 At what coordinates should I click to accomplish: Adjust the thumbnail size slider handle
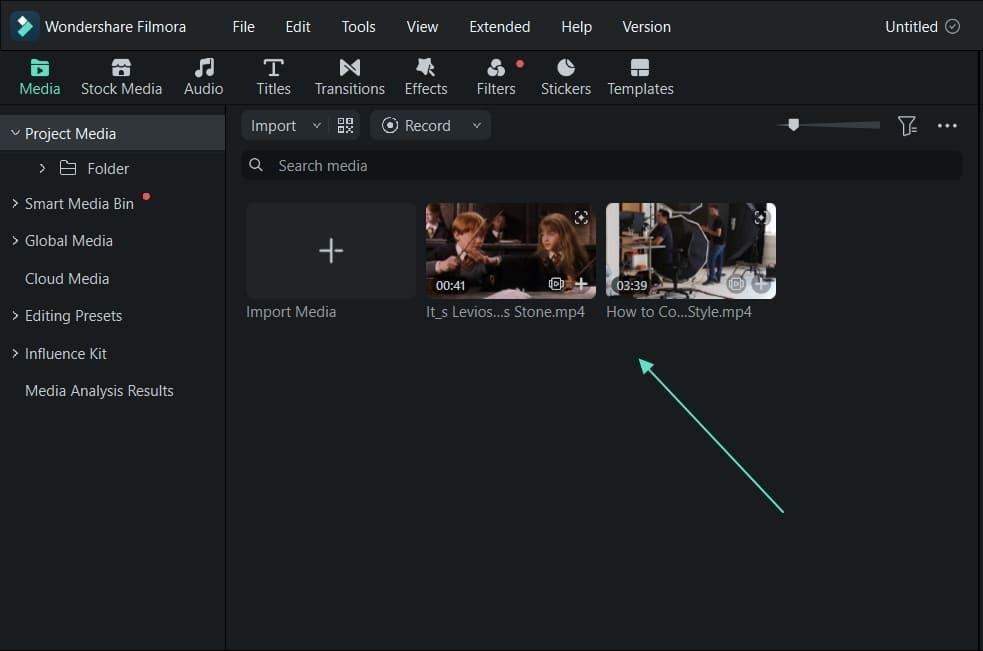click(794, 124)
